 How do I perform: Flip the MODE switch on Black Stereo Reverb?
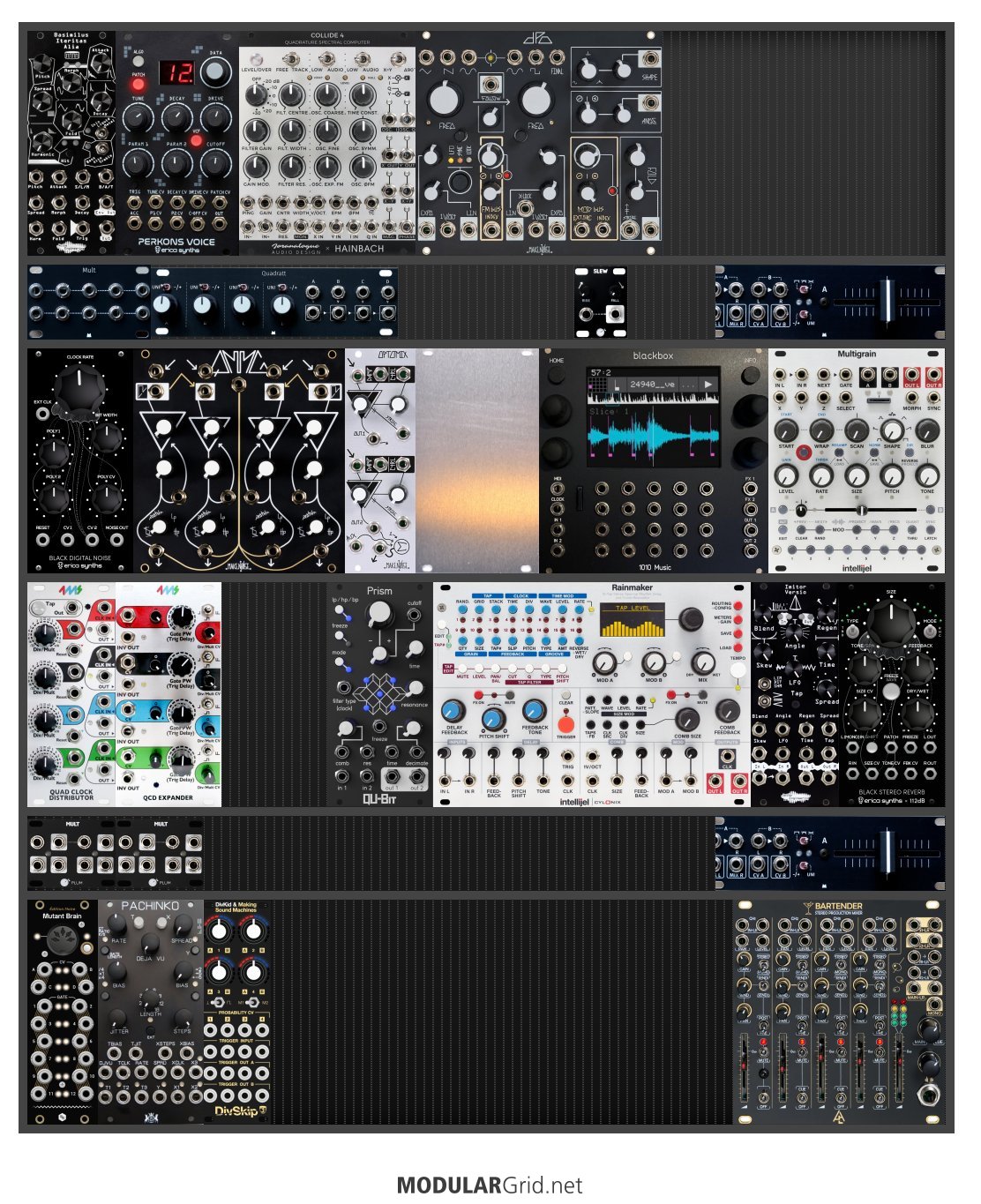(929, 630)
